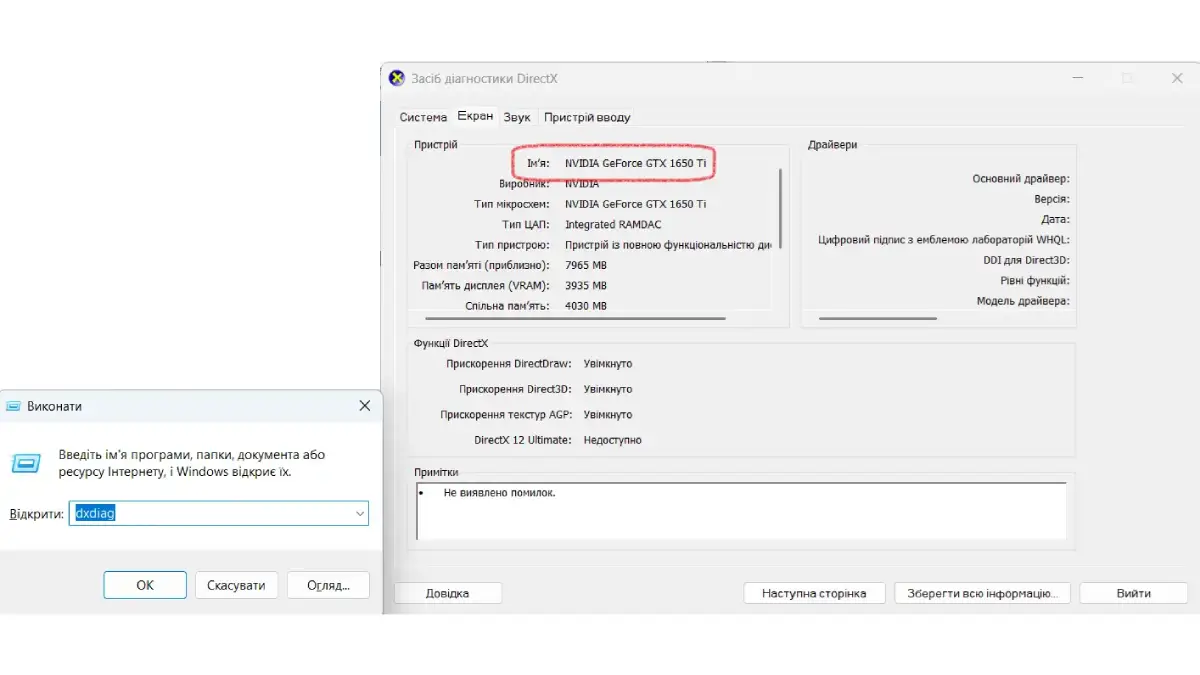Click the Модель драйвера label
The width and height of the screenshot is (1200, 675).
click(1023, 301)
